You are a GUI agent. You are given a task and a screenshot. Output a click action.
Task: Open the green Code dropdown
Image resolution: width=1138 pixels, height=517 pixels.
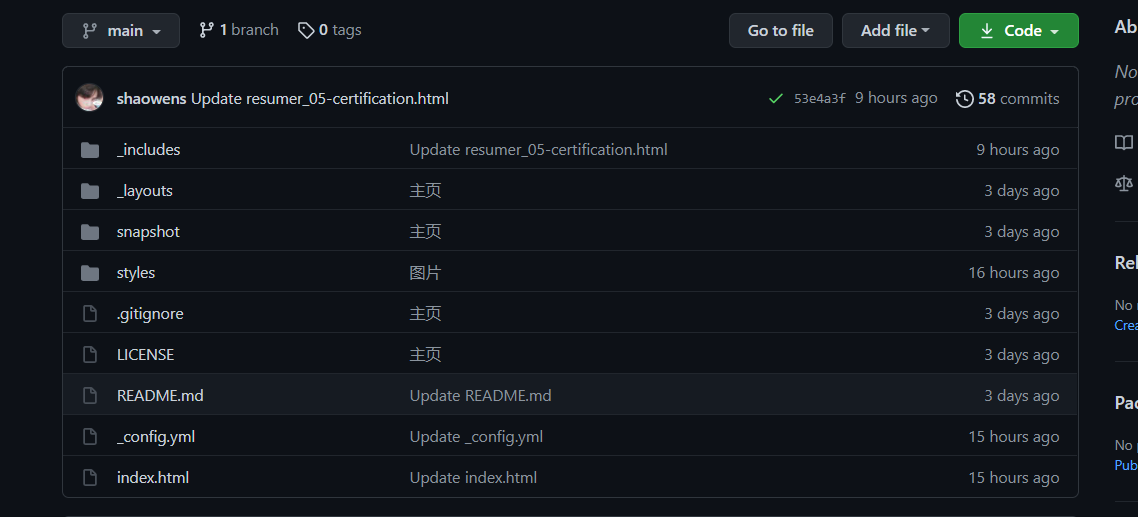click(1018, 30)
